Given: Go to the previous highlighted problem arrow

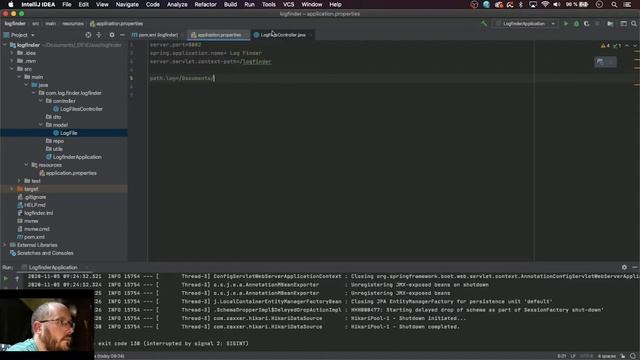Looking at the screenshot, I should [x=627, y=46].
